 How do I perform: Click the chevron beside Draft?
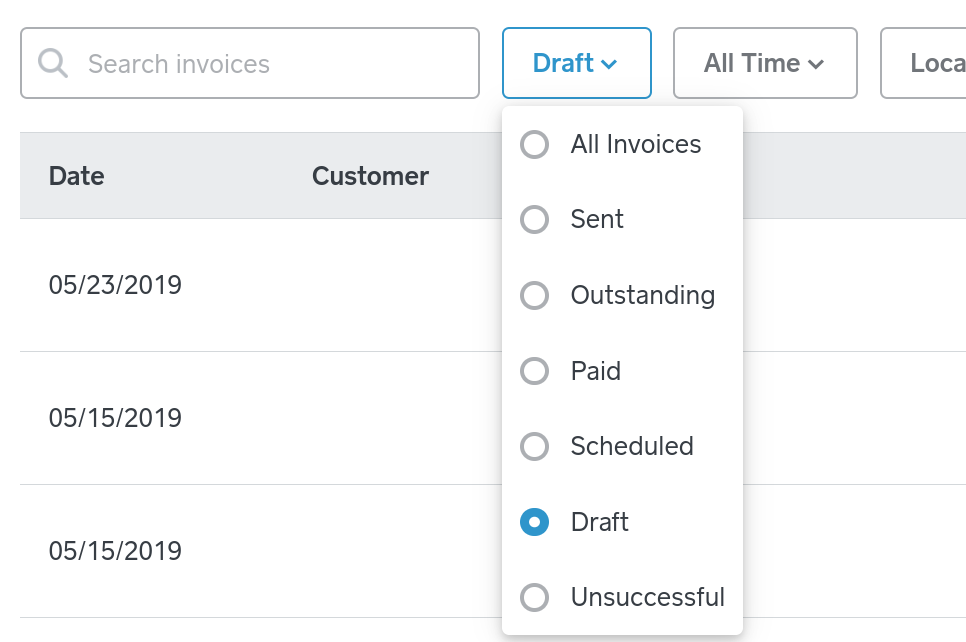click(609, 65)
